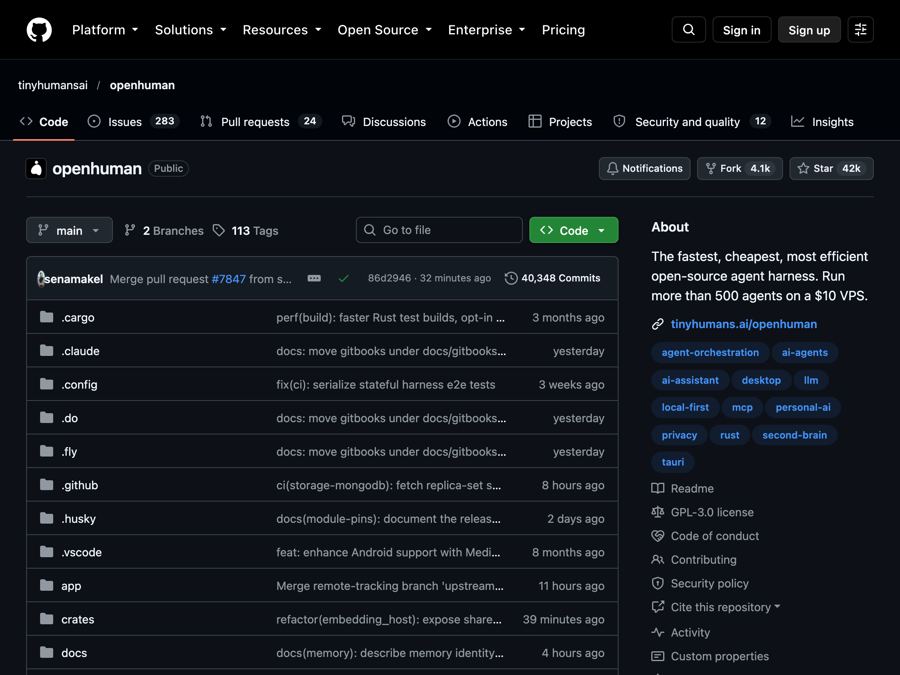Expand the Open Source menu
Screen dimensions: 900x675
pos(385,30)
